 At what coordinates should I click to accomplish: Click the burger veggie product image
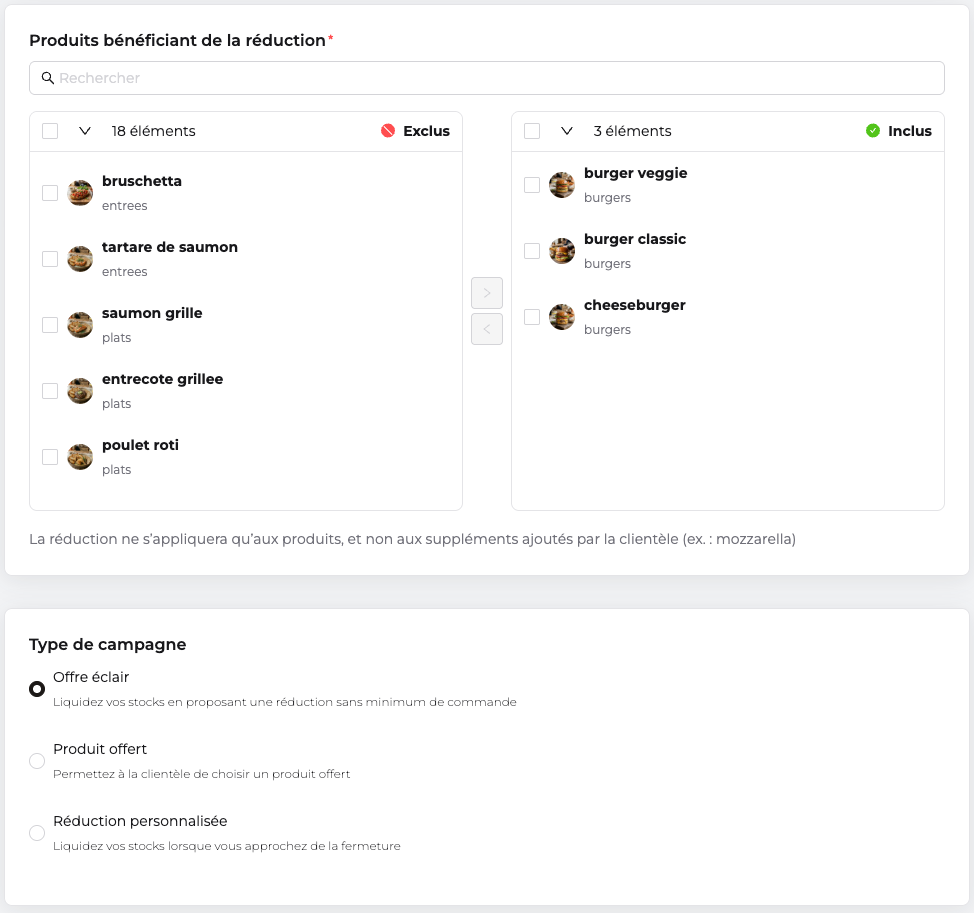(x=562, y=185)
